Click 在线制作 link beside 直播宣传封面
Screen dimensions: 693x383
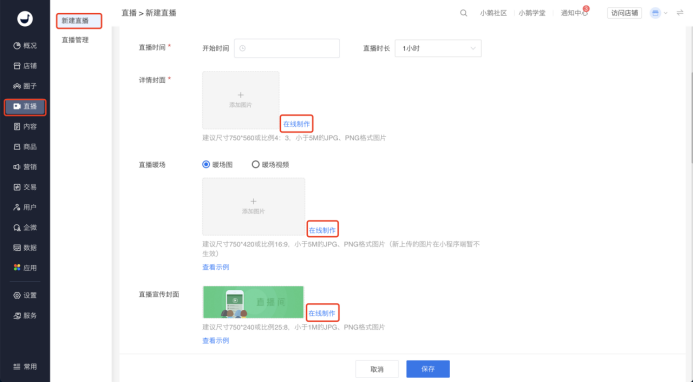[322, 313]
